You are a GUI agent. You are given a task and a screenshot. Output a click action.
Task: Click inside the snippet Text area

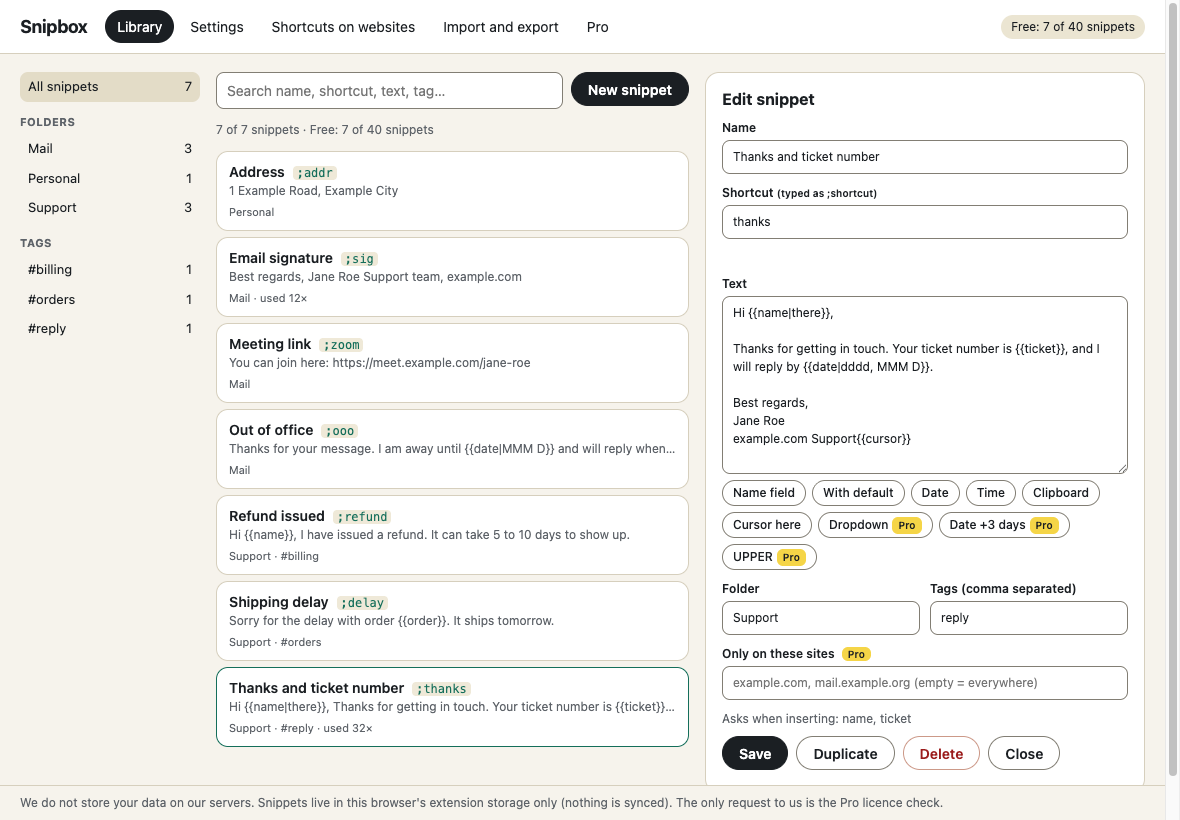[925, 384]
